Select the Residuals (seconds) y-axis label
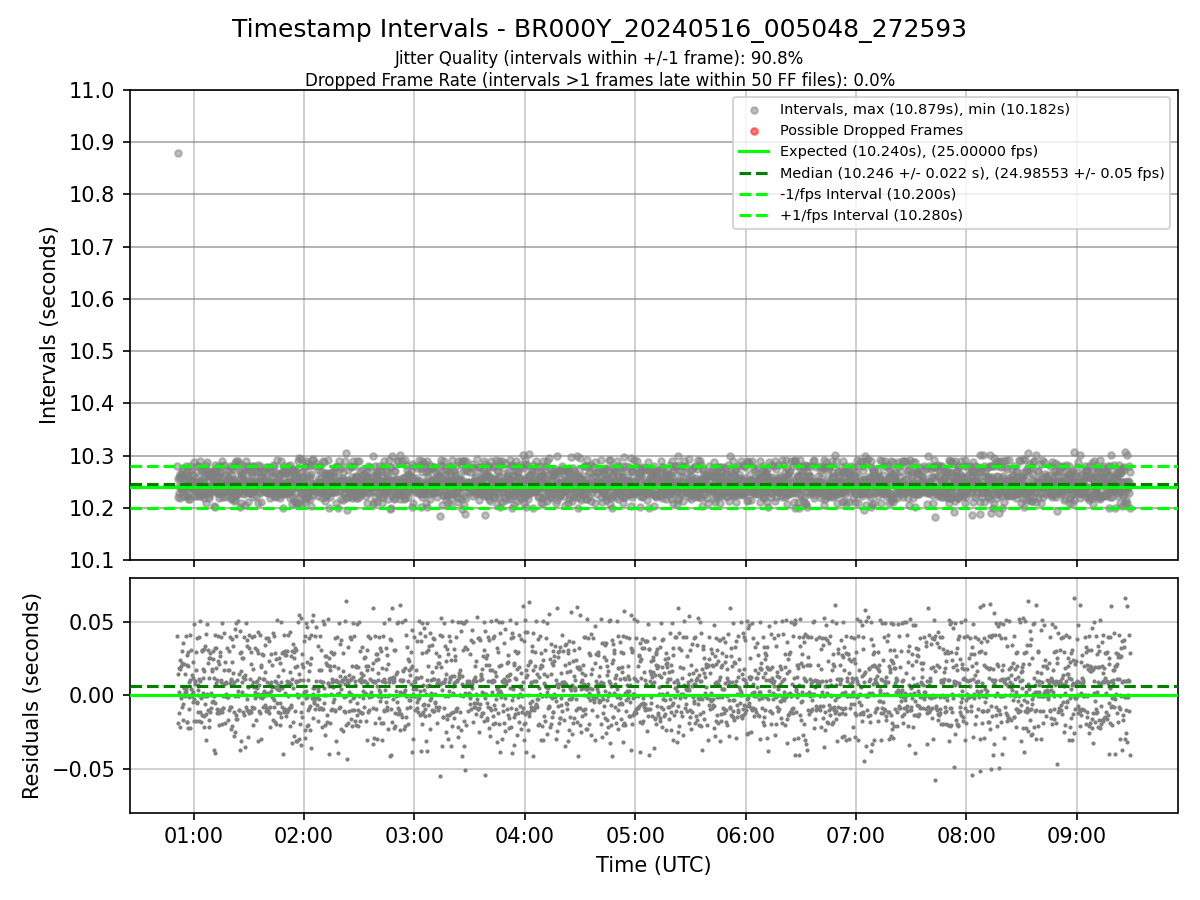 click(x=31, y=696)
